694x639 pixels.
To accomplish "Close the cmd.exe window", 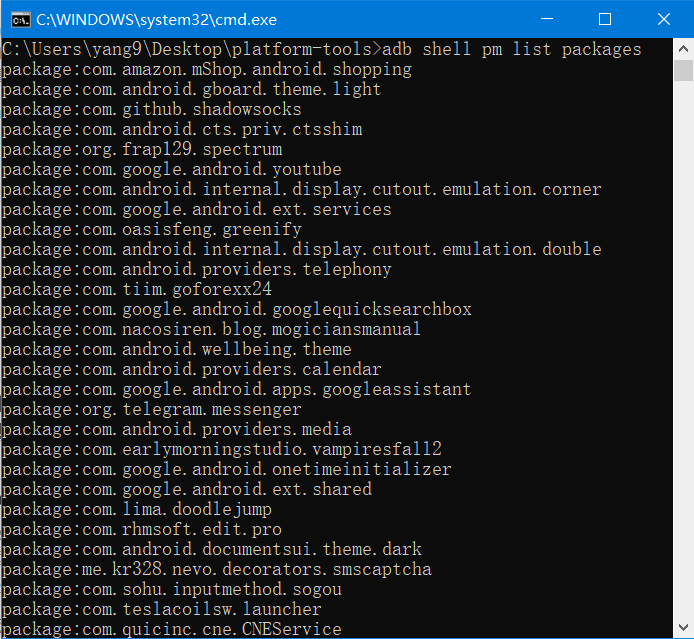I will [x=663, y=19].
